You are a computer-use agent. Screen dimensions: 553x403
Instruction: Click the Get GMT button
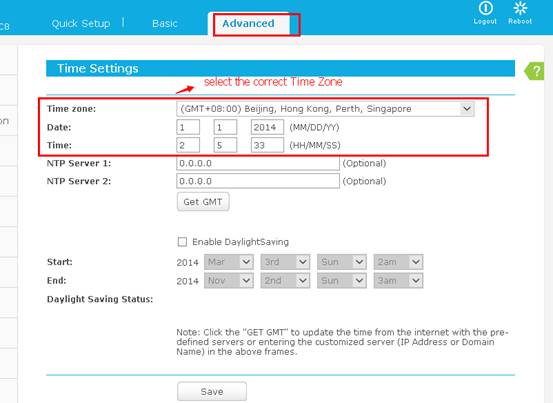coord(203,202)
